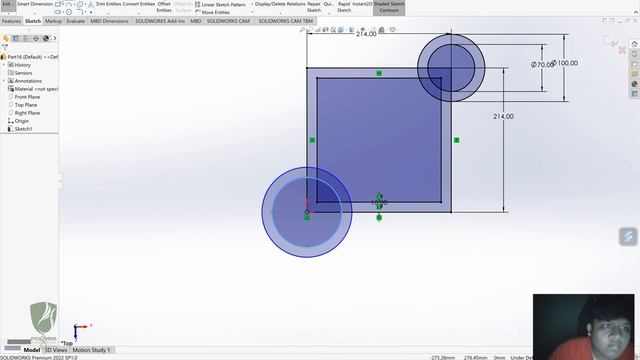The width and height of the screenshot is (640, 360).
Task: Click the Linear Sketch Pattern tool
Action: tap(221, 4)
